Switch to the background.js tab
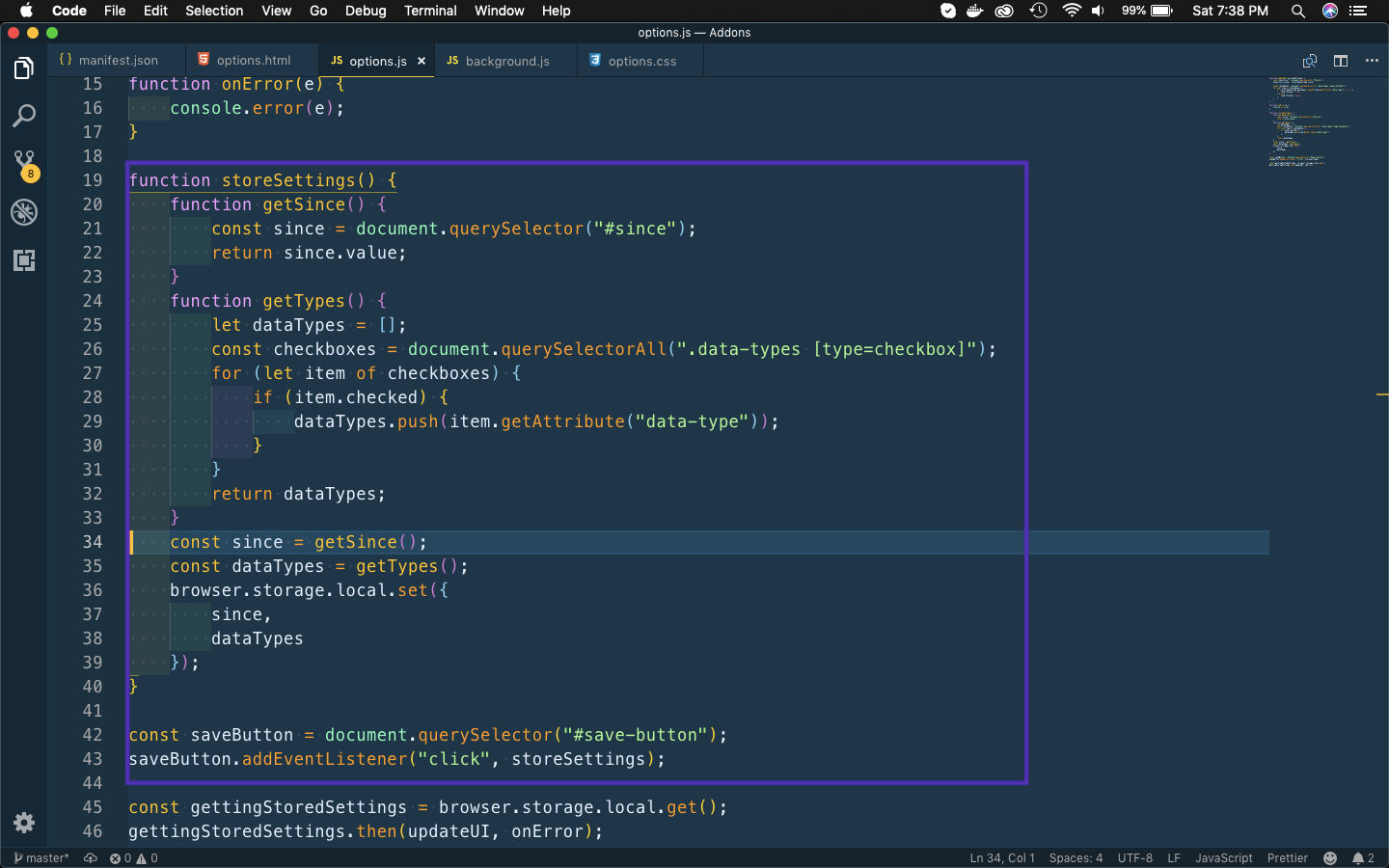 (x=506, y=61)
